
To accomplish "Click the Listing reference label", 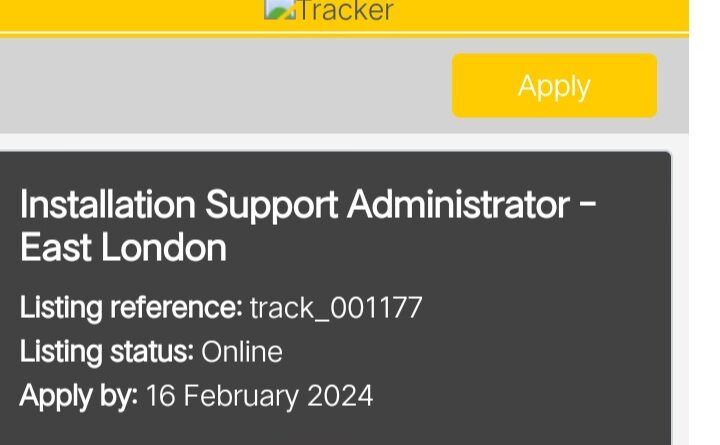I will pos(131,307).
